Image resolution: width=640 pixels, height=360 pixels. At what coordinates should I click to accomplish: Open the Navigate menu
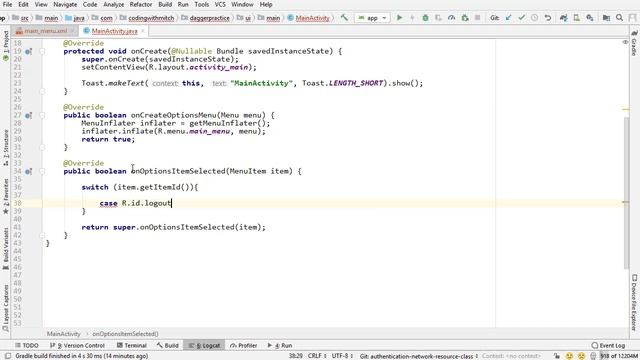[x=65, y=4]
